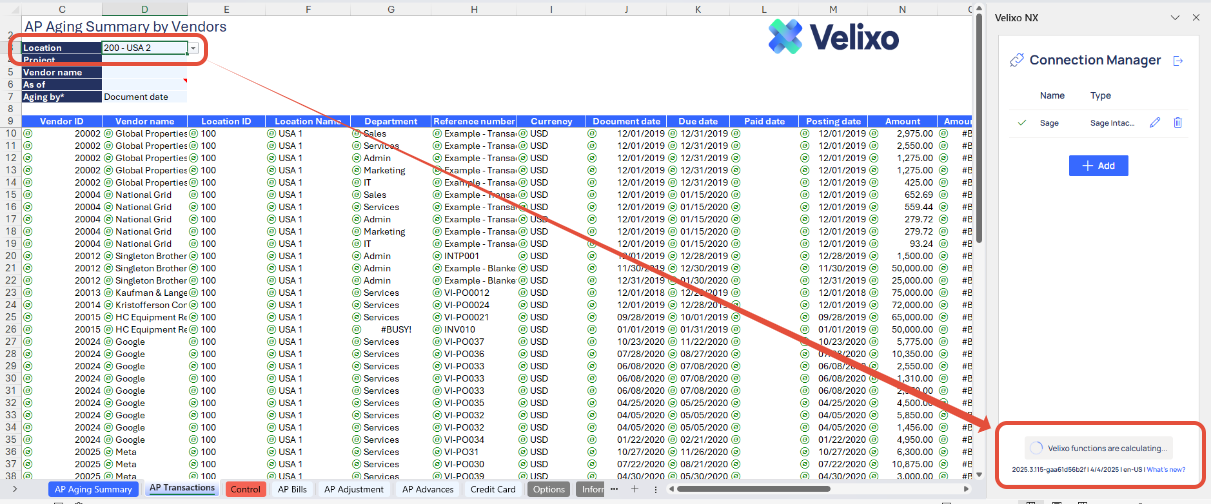Collapse the Velixo NX pane chevron
The image size is (1211, 504).
[x=1175, y=17]
